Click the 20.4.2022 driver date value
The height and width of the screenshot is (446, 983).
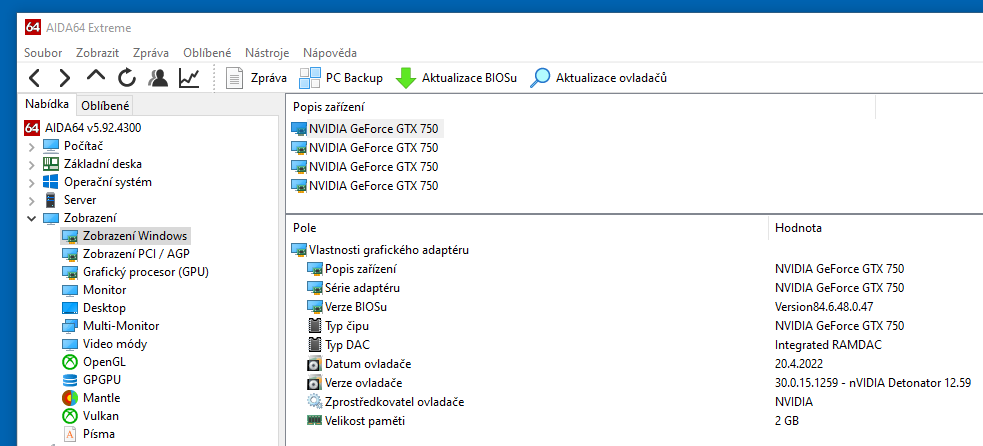799,364
